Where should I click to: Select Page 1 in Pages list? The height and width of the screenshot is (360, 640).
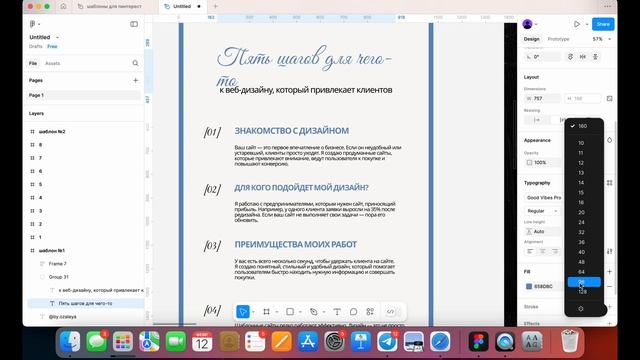click(x=84, y=95)
